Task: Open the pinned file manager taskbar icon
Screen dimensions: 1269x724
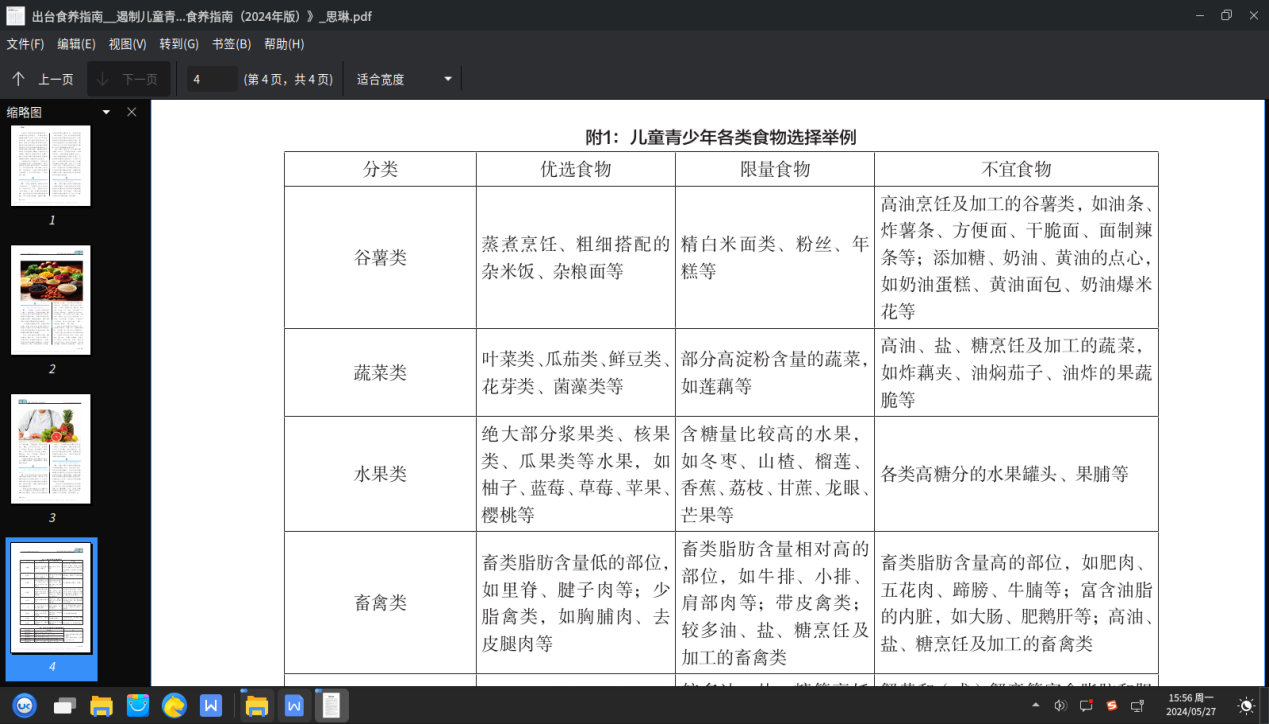Action: tap(101, 705)
